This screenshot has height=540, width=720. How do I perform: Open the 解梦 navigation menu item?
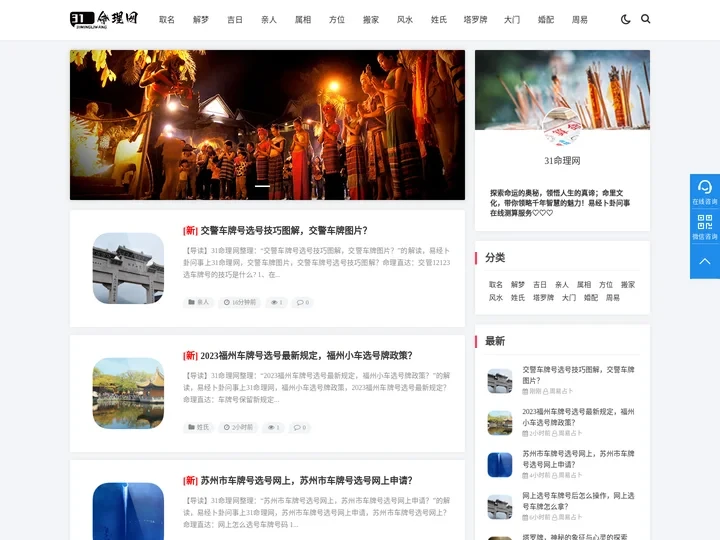tap(201, 20)
